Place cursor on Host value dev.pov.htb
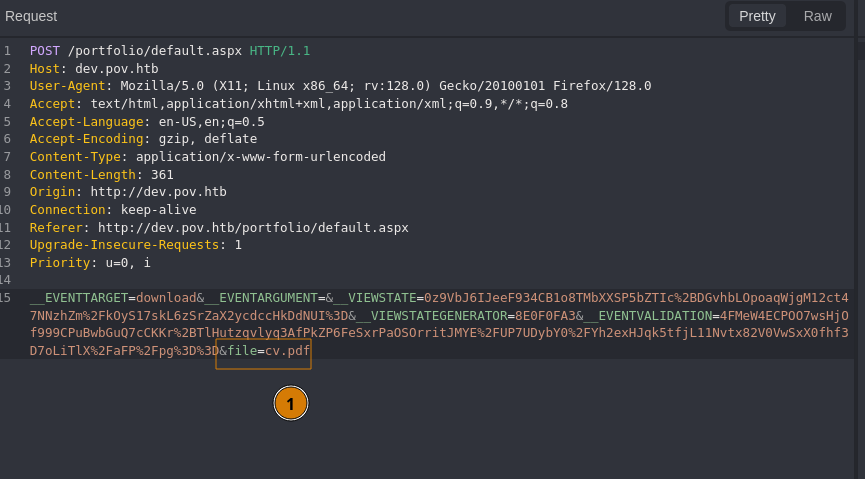The width and height of the screenshot is (865, 479). (x=118, y=68)
